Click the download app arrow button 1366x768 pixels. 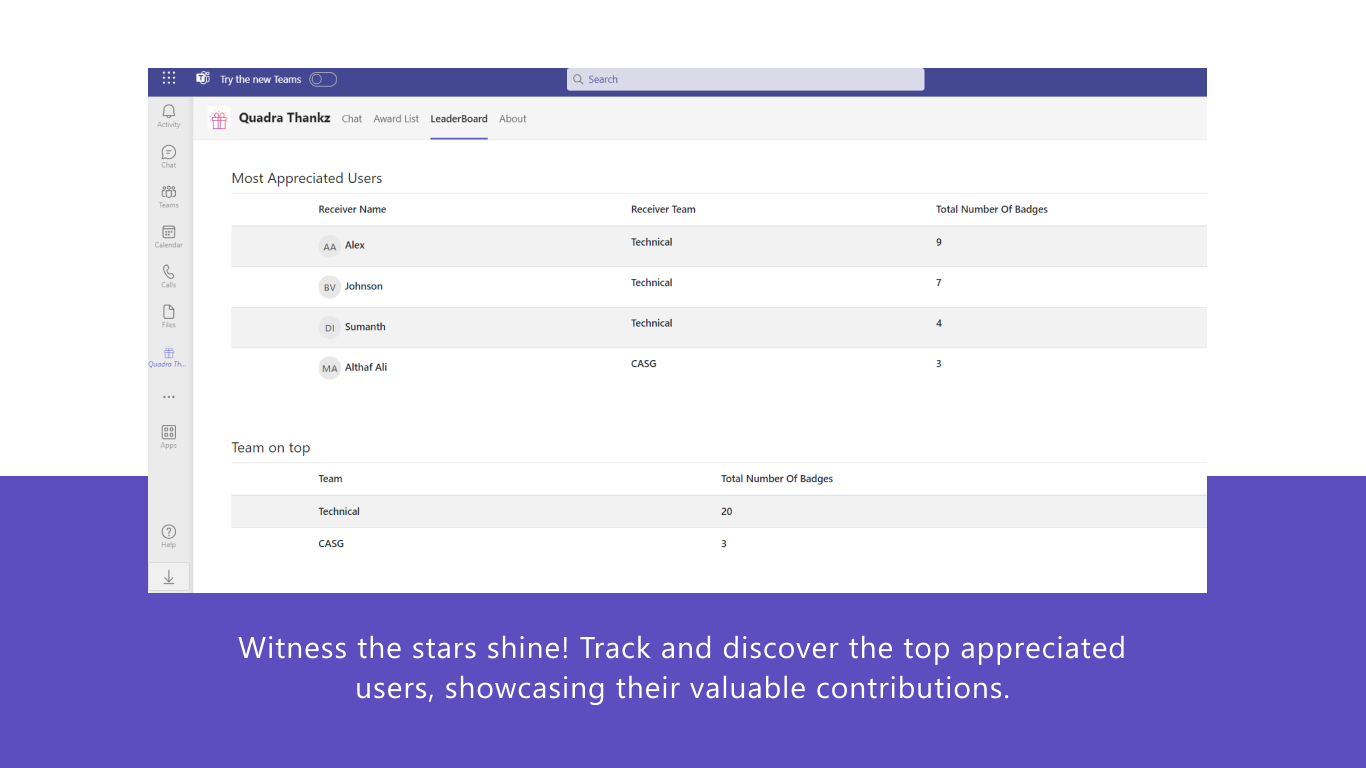pos(169,577)
